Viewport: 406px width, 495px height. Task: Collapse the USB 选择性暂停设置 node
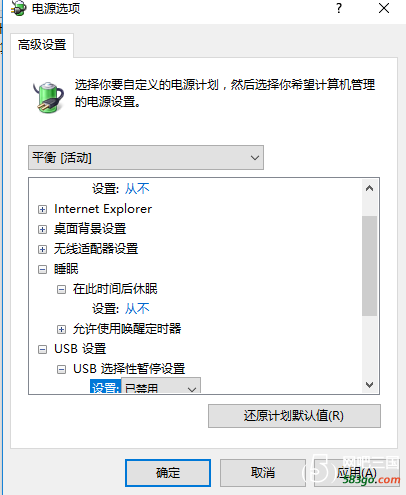(x=61, y=369)
